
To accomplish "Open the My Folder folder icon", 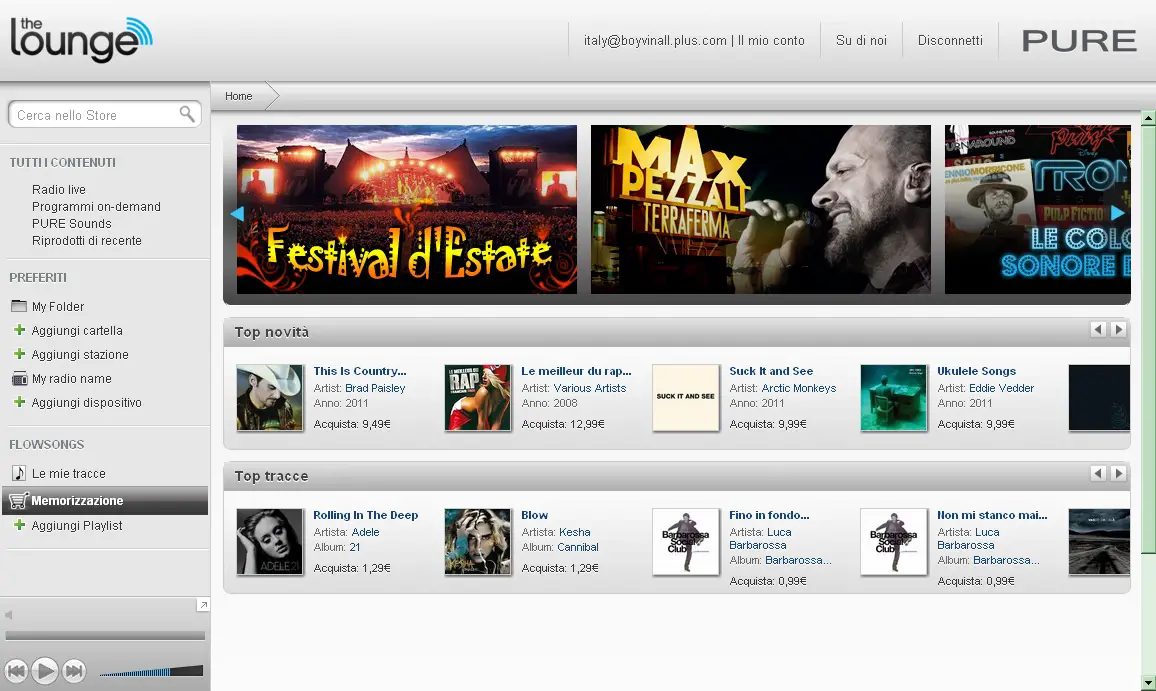I will (19, 306).
